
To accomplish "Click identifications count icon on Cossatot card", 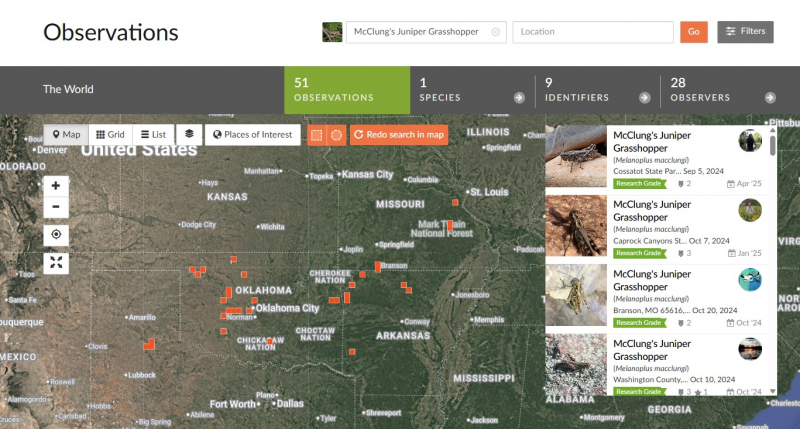I will (x=681, y=184).
